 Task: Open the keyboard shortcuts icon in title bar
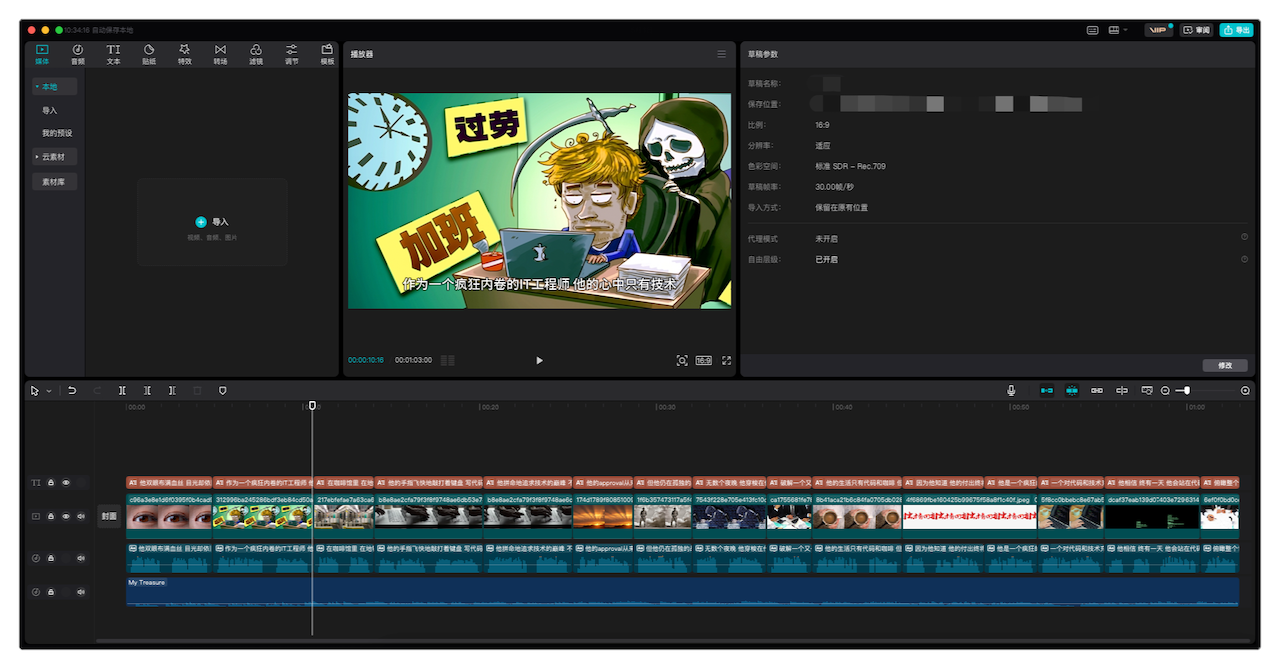[x=1093, y=30]
